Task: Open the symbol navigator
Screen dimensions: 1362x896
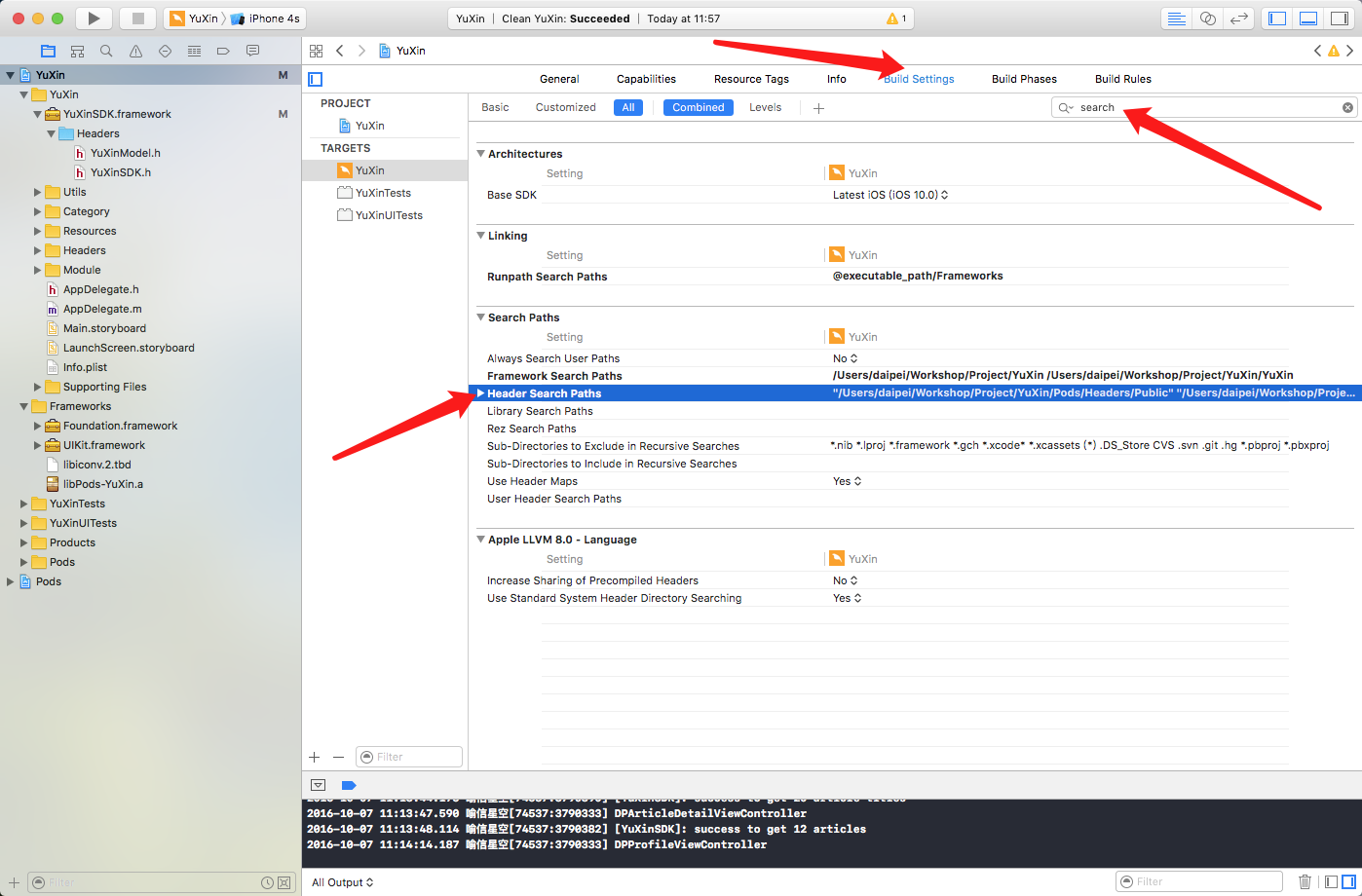Action: pos(77,51)
